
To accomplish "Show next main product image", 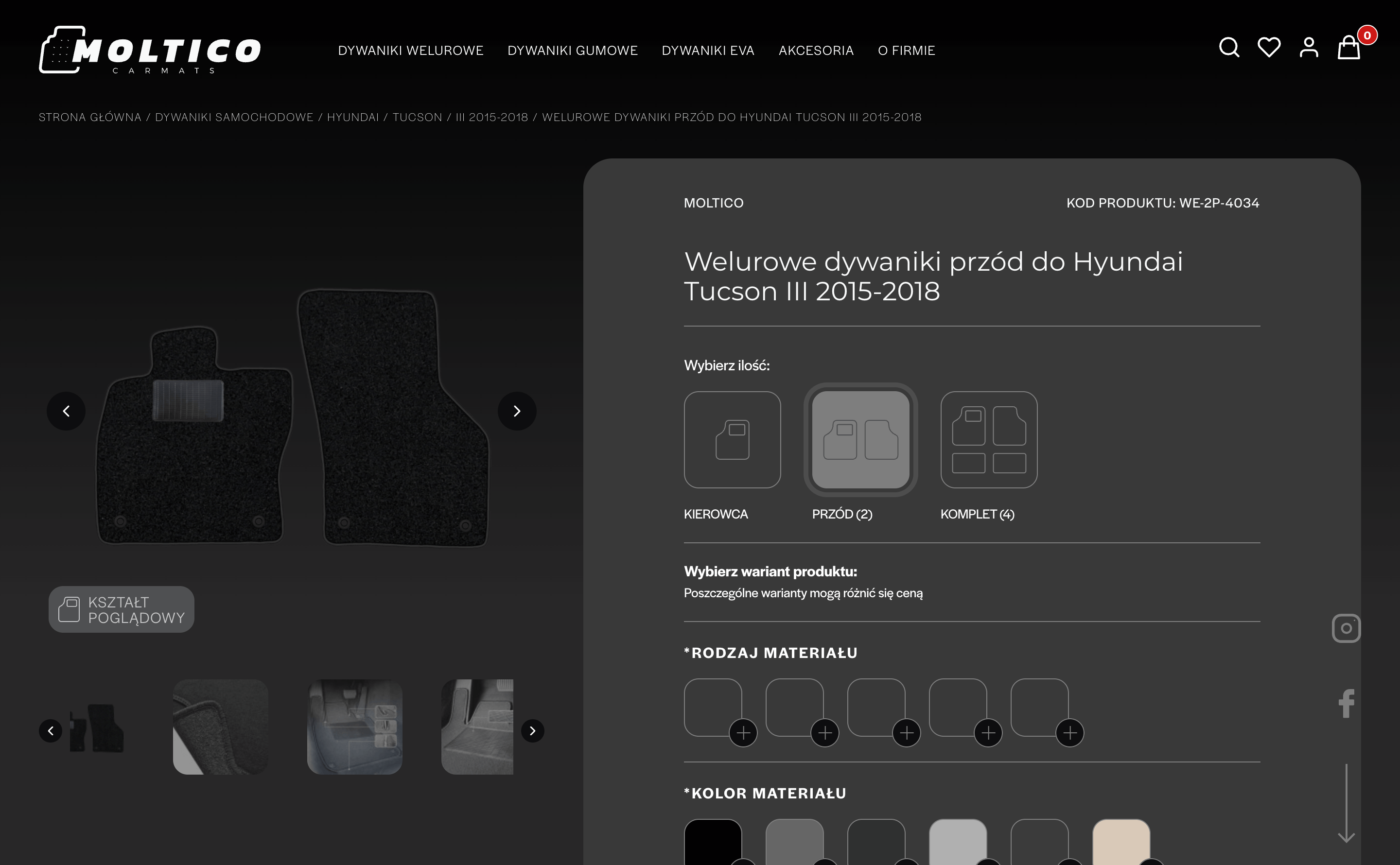I will [x=517, y=411].
